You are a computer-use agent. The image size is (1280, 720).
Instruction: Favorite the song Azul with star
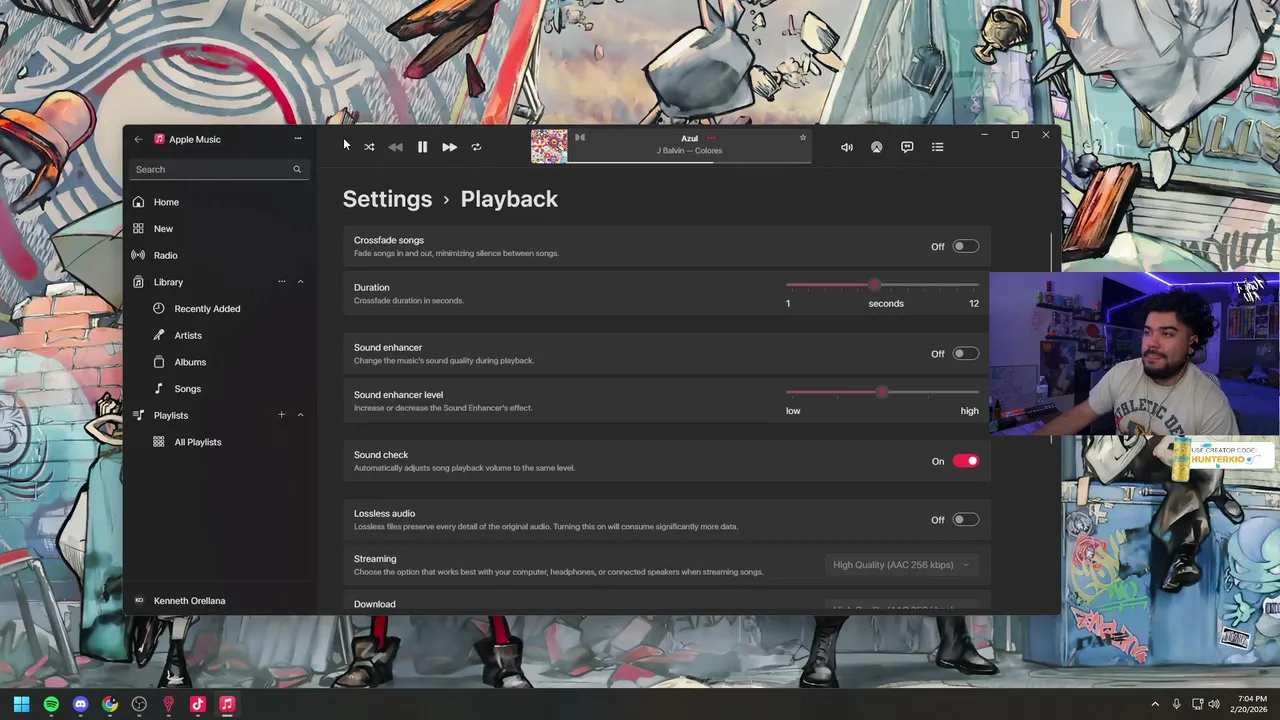click(802, 138)
